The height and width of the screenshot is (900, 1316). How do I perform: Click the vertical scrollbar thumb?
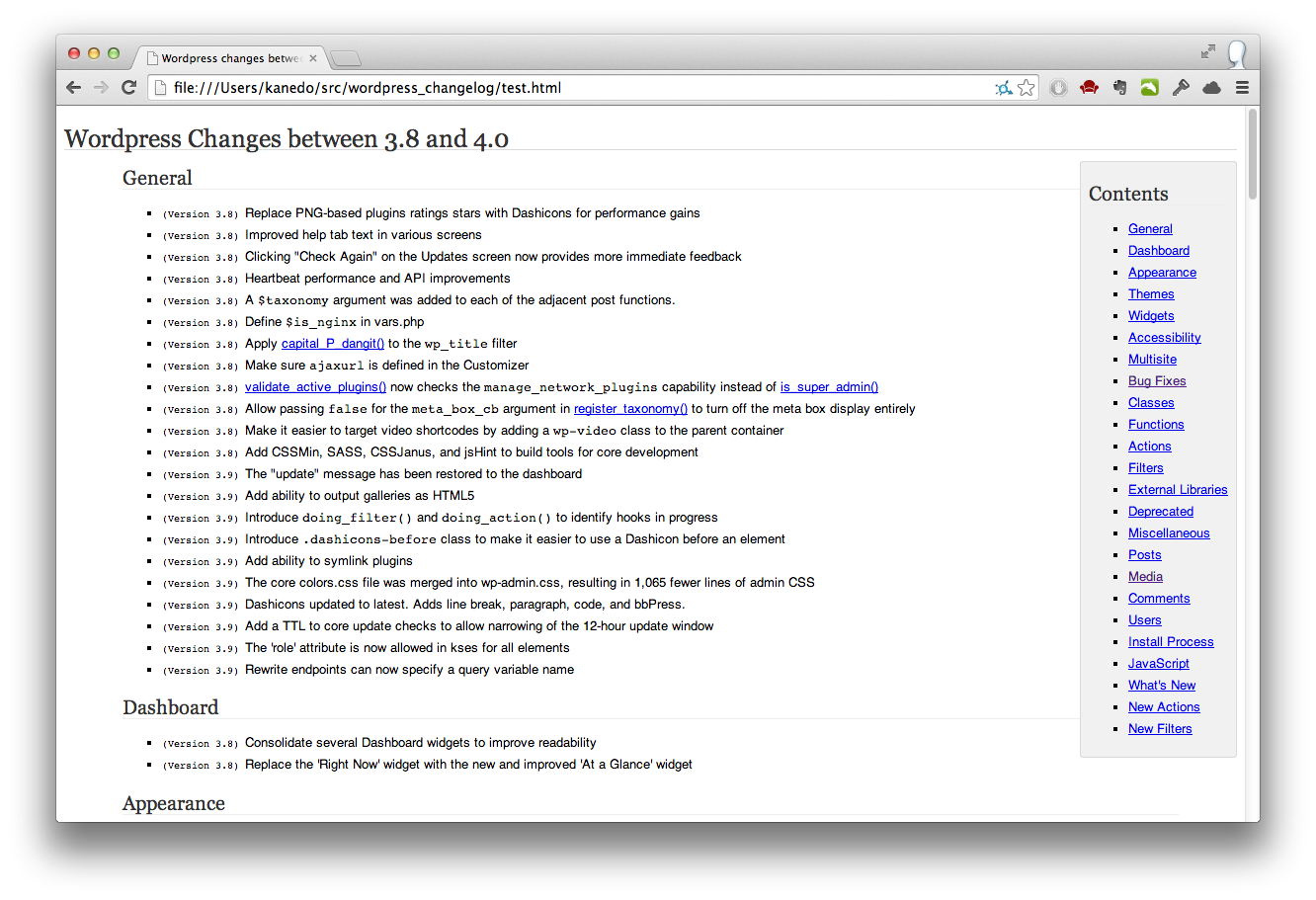1253,154
